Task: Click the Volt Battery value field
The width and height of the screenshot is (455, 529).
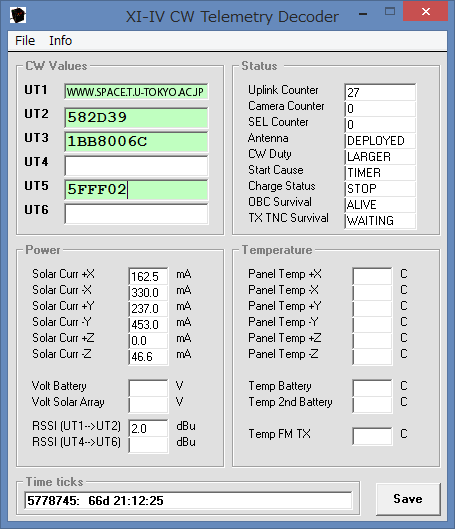Action: [x=148, y=388]
